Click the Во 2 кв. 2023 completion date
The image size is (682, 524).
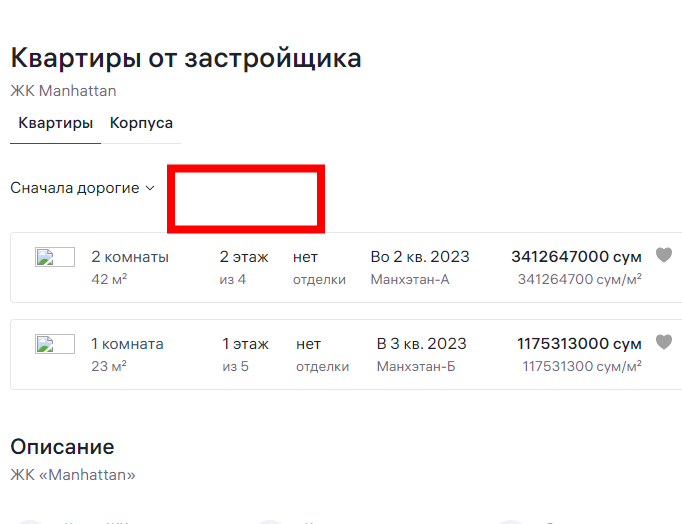click(x=420, y=257)
